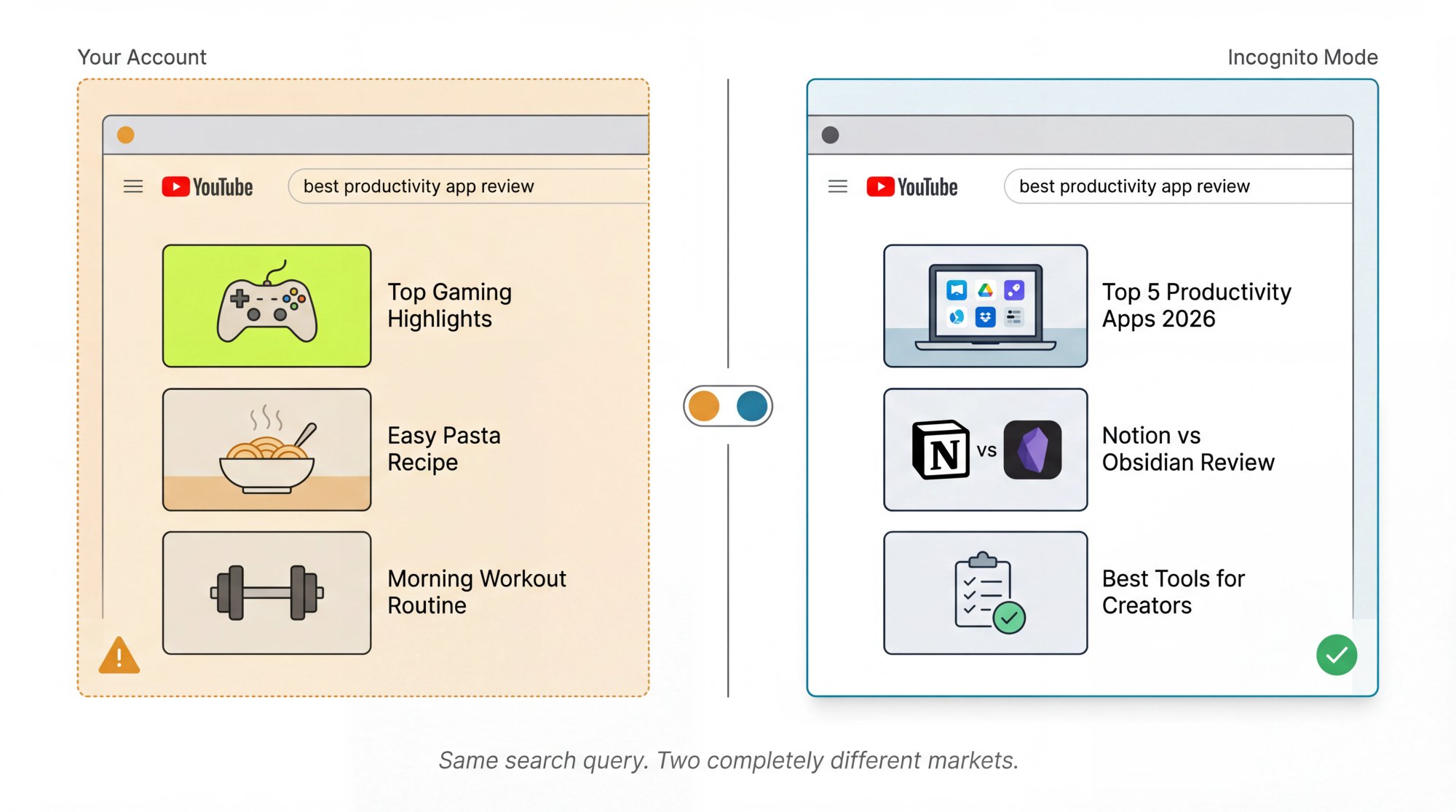Image resolution: width=1456 pixels, height=812 pixels.
Task: Click Morning Workout Routine title
Action: 476,592
